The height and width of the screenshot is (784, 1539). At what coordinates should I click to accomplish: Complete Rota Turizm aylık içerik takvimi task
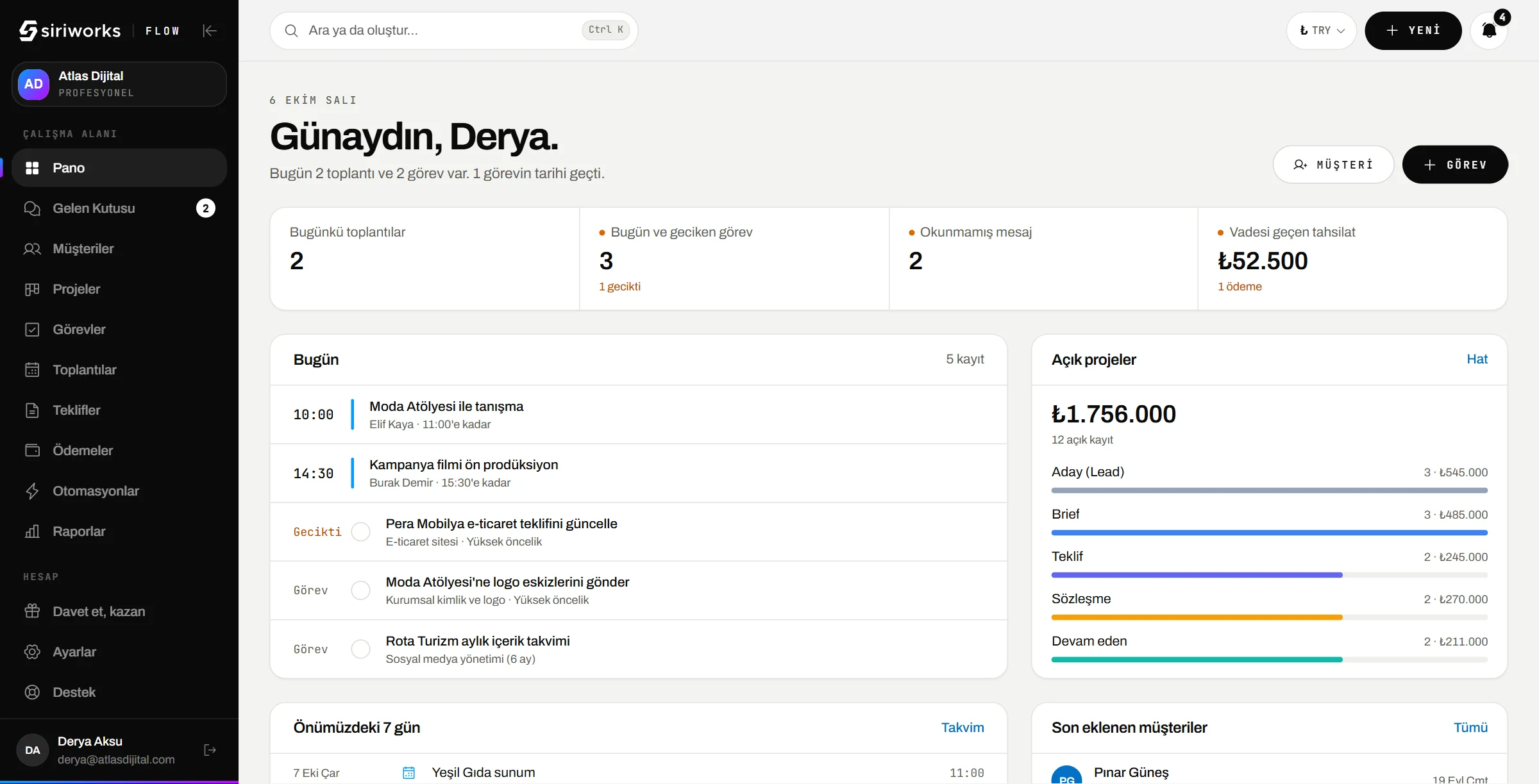[361, 649]
